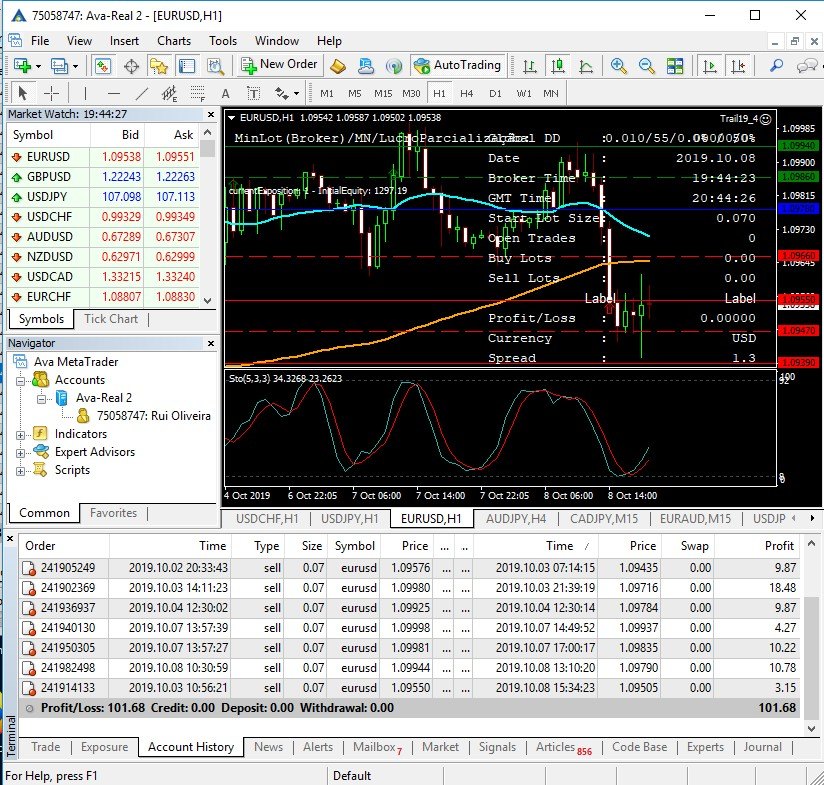Switch chart to Line Chart icon
Viewport: 824px width, 785px height.
point(585,66)
